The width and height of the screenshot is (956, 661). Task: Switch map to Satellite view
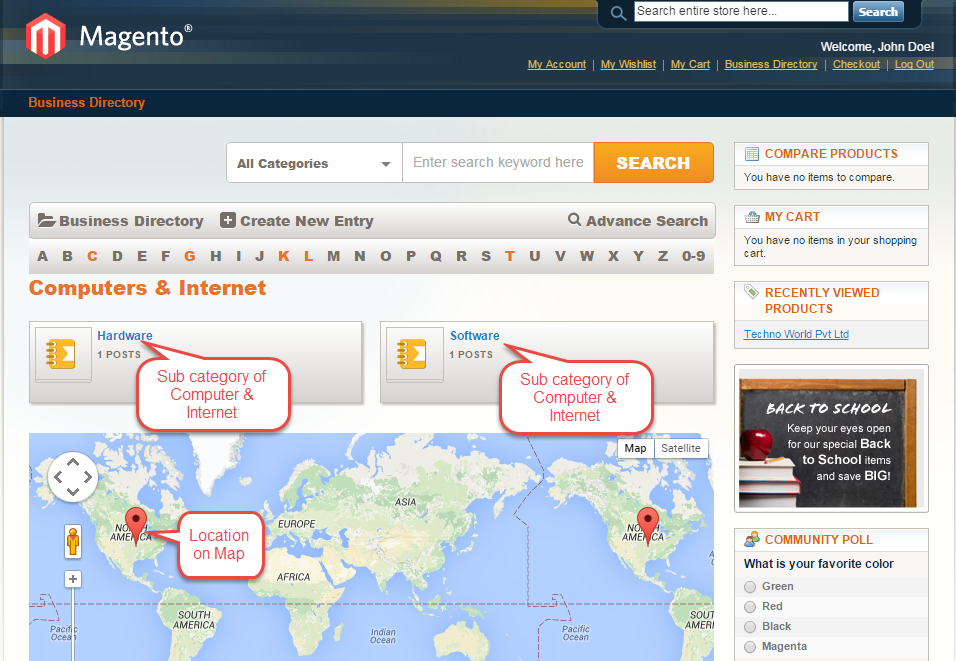(680, 448)
